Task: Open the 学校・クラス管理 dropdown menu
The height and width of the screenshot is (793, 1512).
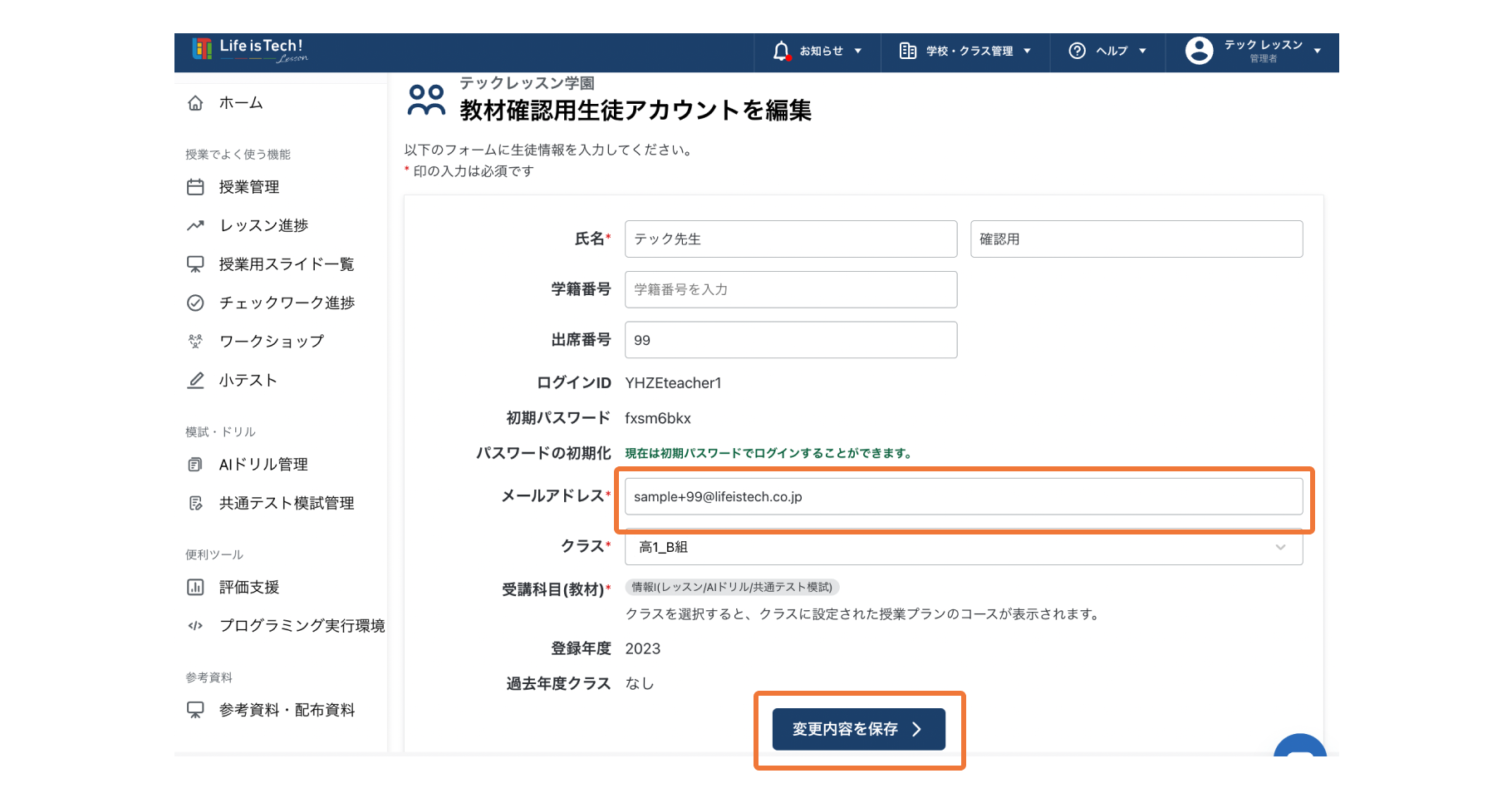Action: [x=965, y=52]
